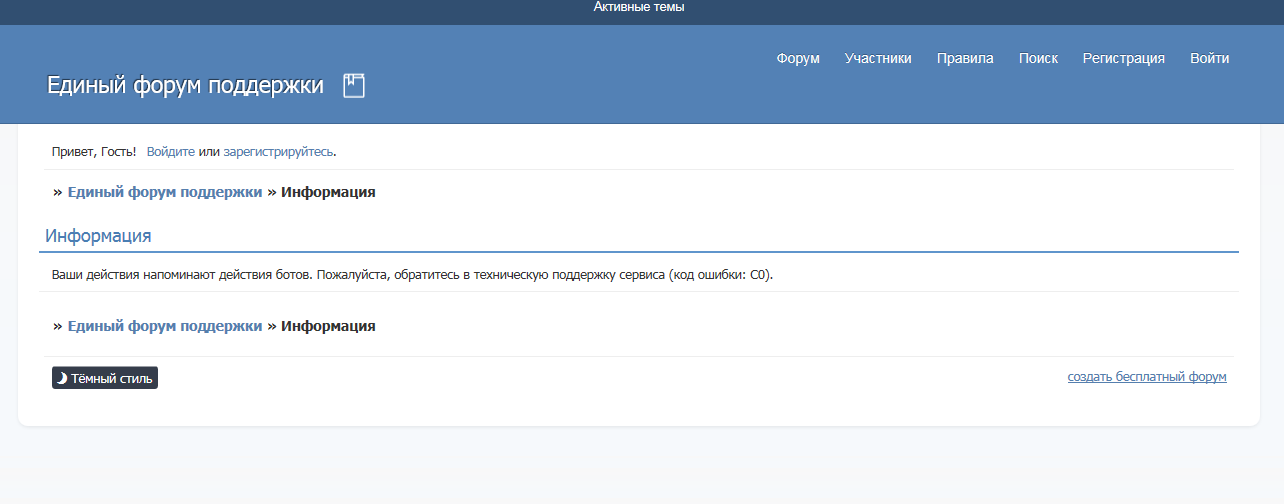Click the Единый форум поддержки header title

click(x=185, y=86)
